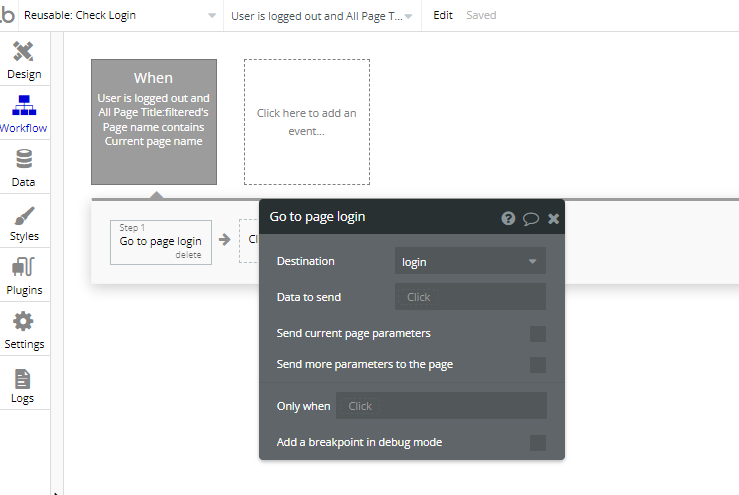
Task: Enable Send current page parameters
Action: click(537, 334)
